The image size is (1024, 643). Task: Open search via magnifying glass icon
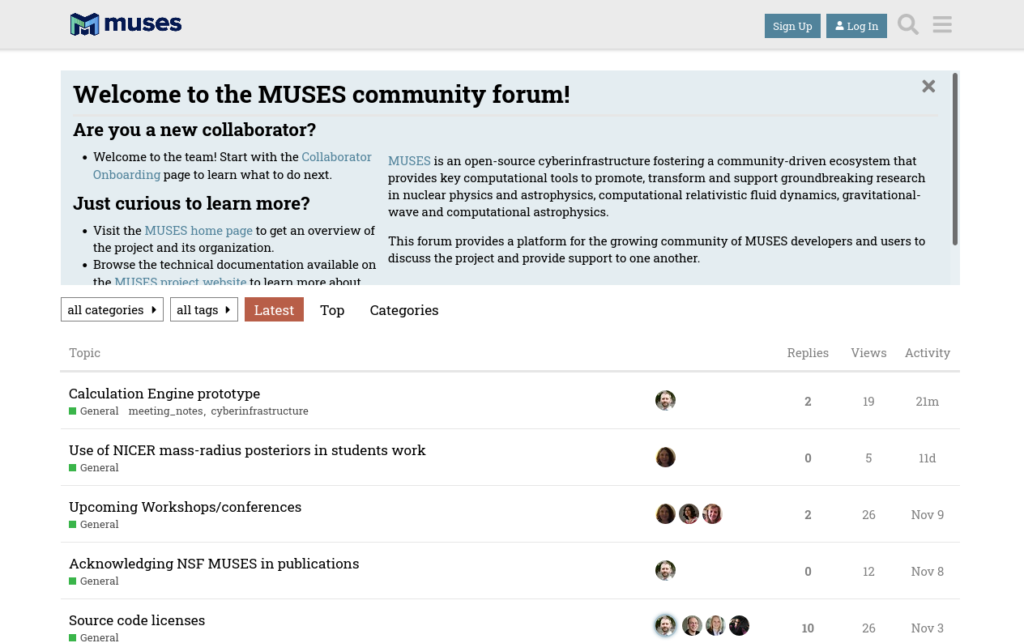click(908, 25)
